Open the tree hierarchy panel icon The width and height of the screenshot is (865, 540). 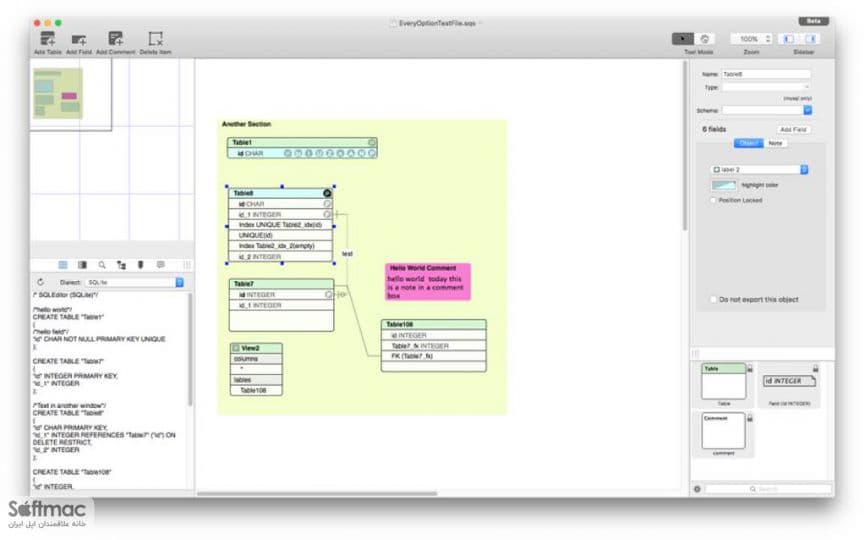(121, 265)
